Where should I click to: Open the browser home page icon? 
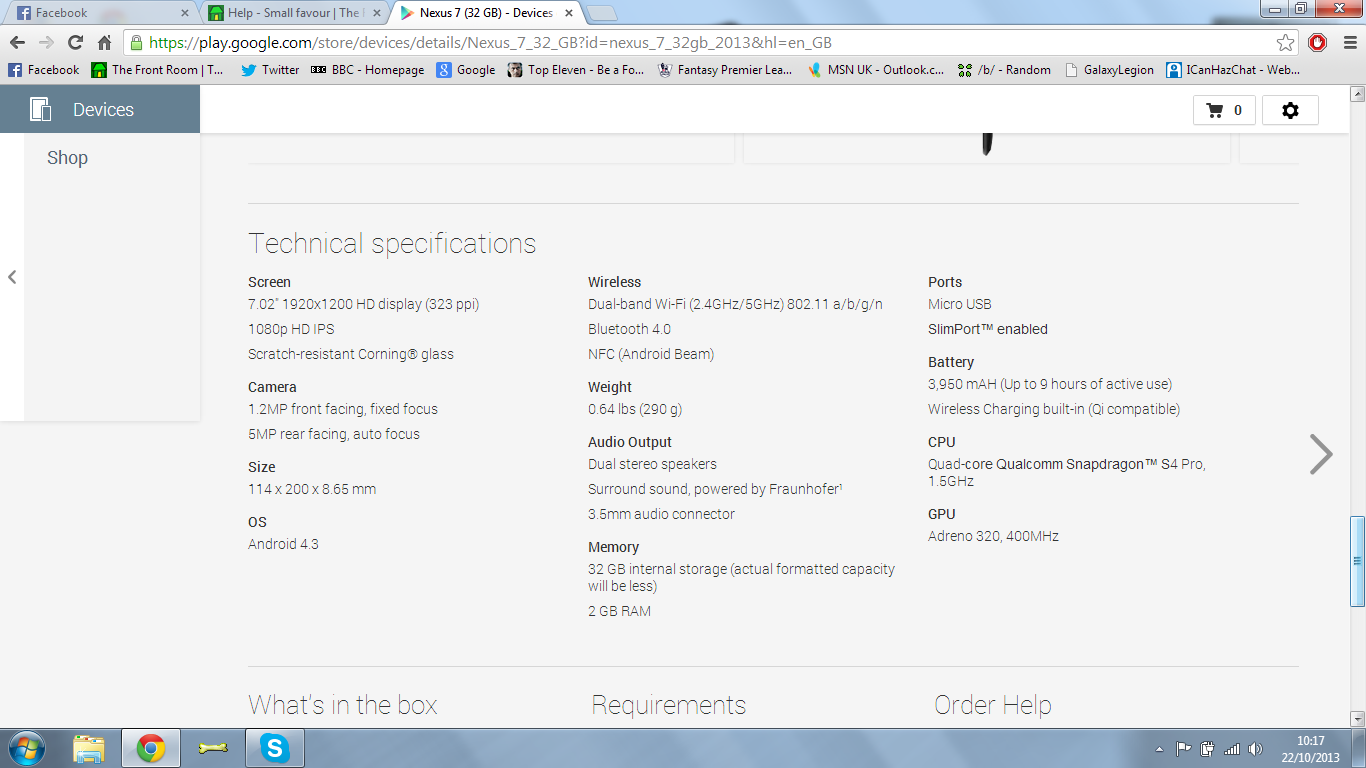[104, 43]
